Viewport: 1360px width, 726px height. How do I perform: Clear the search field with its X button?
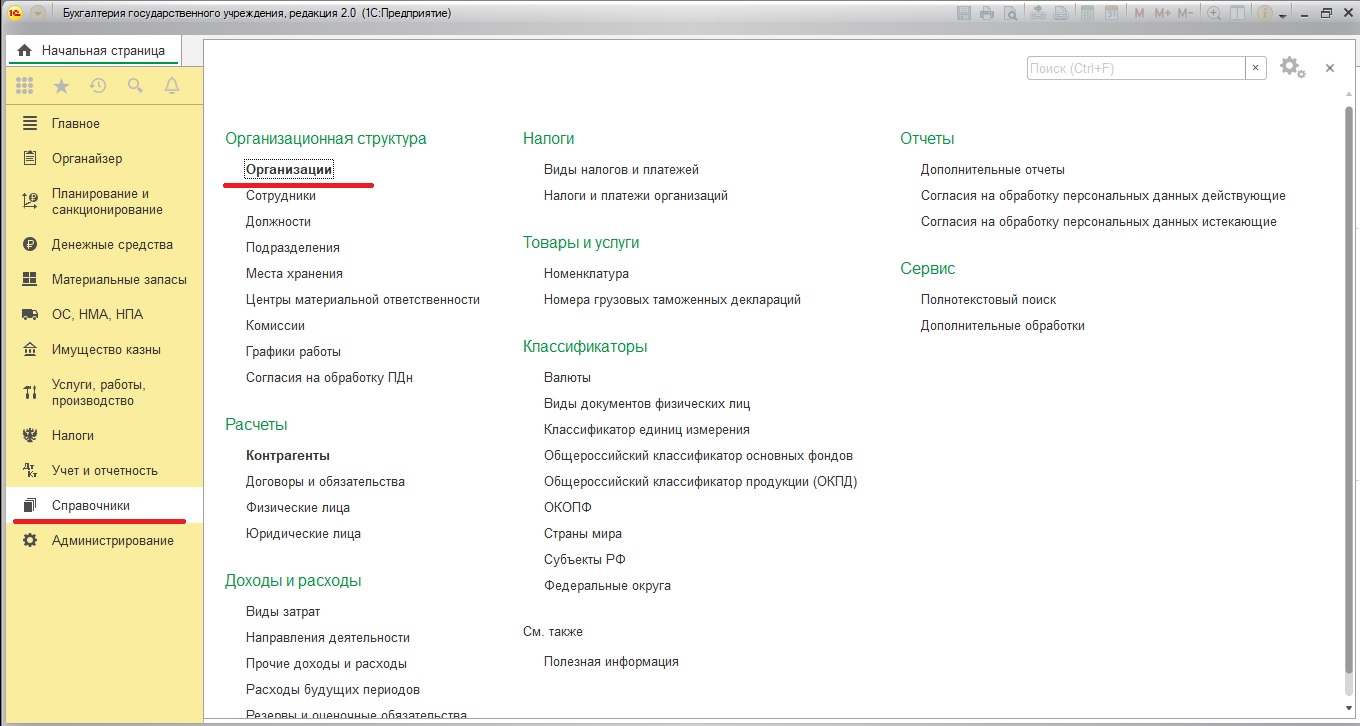1256,68
